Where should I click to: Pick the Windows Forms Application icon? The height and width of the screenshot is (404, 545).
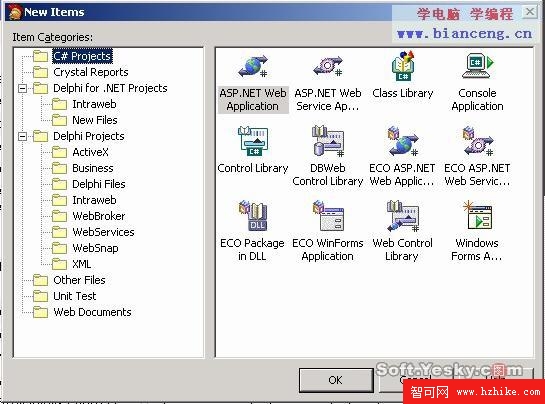coord(478,215)
